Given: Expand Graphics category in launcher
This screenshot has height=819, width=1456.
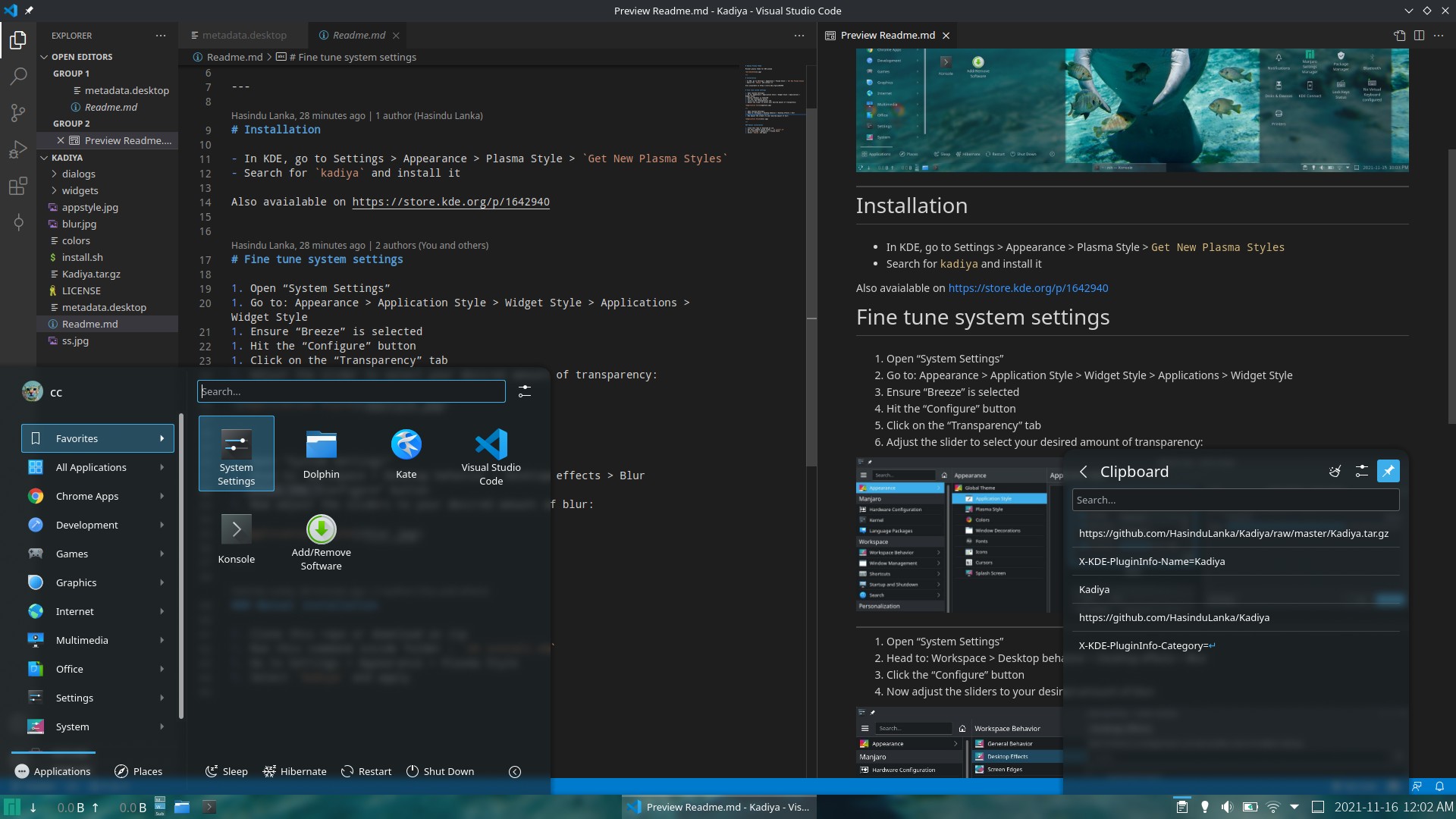Looking at the screenshot, I should pyautogui.click(x=98, y=582).
